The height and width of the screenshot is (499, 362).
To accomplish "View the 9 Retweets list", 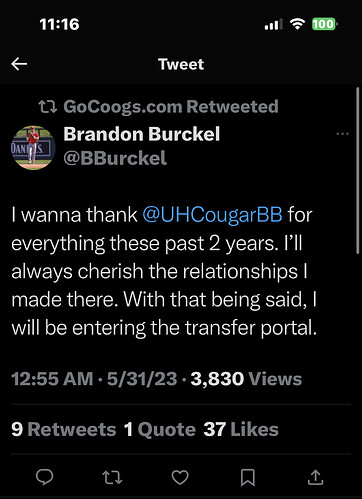I will pyautogui.click(x=64, y=429).
